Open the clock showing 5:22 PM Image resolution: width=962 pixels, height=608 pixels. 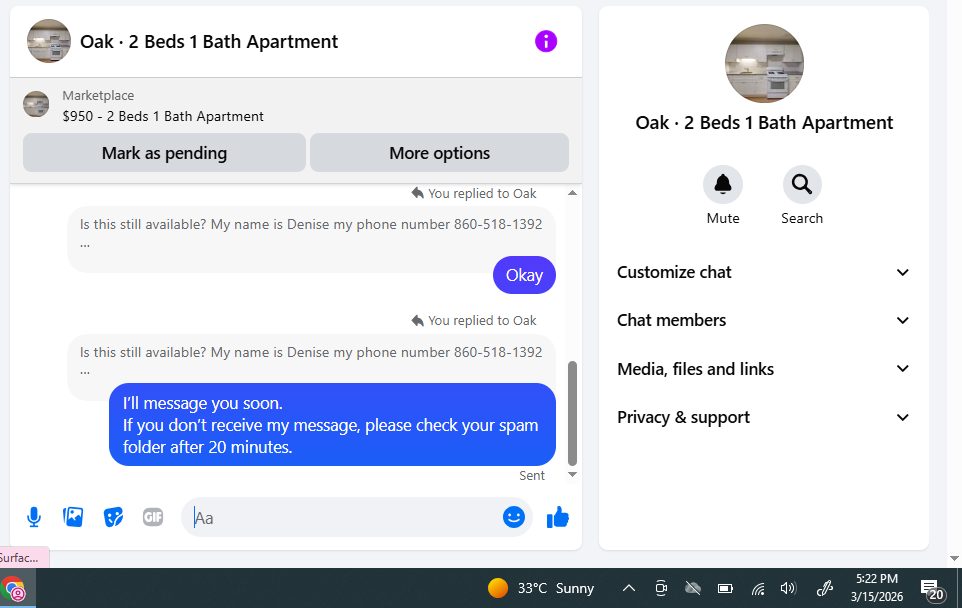(x=877, y=588)
